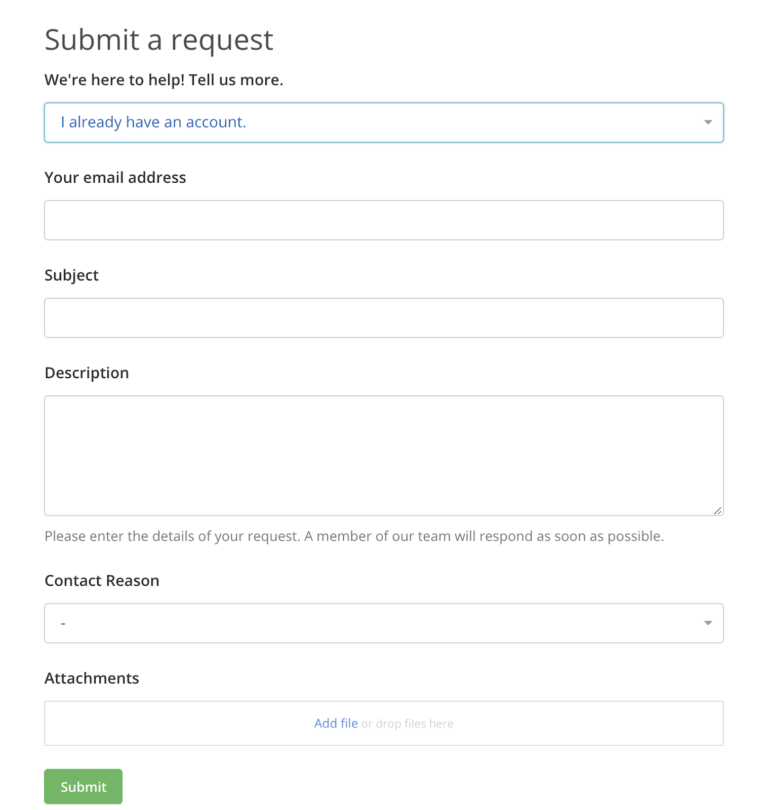Click the dash placeholder in Contact Reason
Viewport: 768px width, 810px height.
(62, 622)
